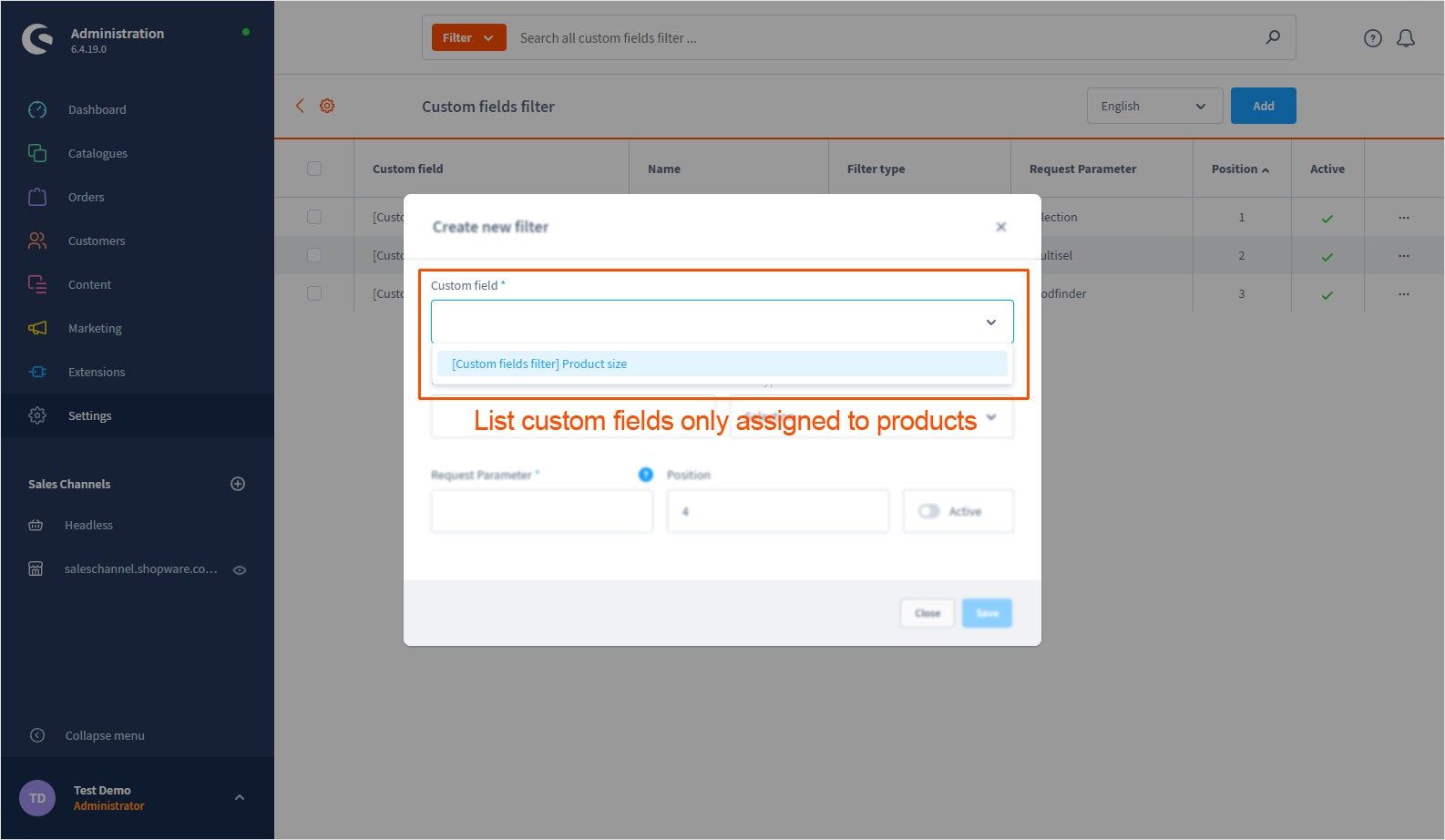The image size is (1445, 840).
Task: Click the Close button in modal
Action: 927,613
